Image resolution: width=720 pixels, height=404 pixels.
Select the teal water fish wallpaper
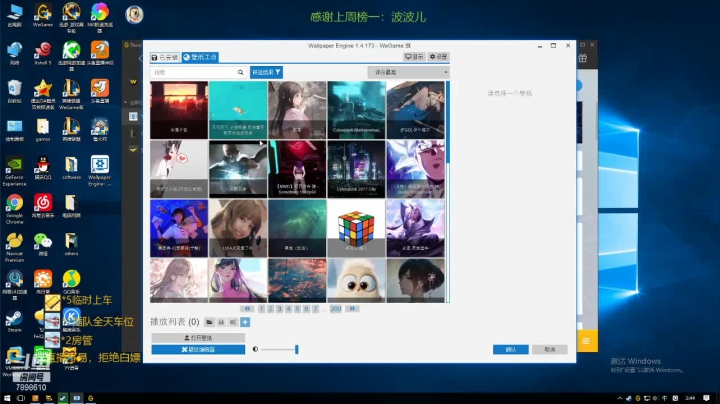(238, 110)
